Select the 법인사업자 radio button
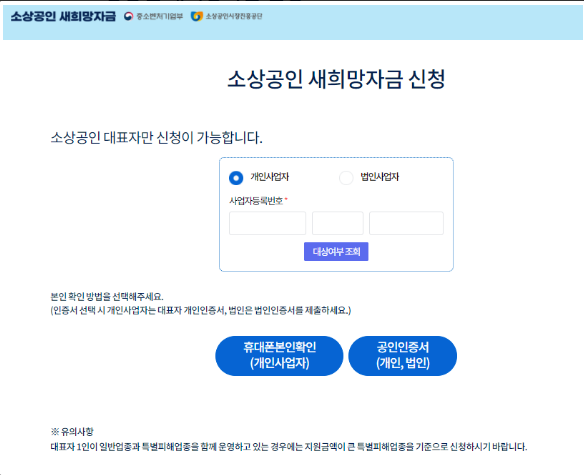Viewport: 584px width, 475px height. coord(346,178)
